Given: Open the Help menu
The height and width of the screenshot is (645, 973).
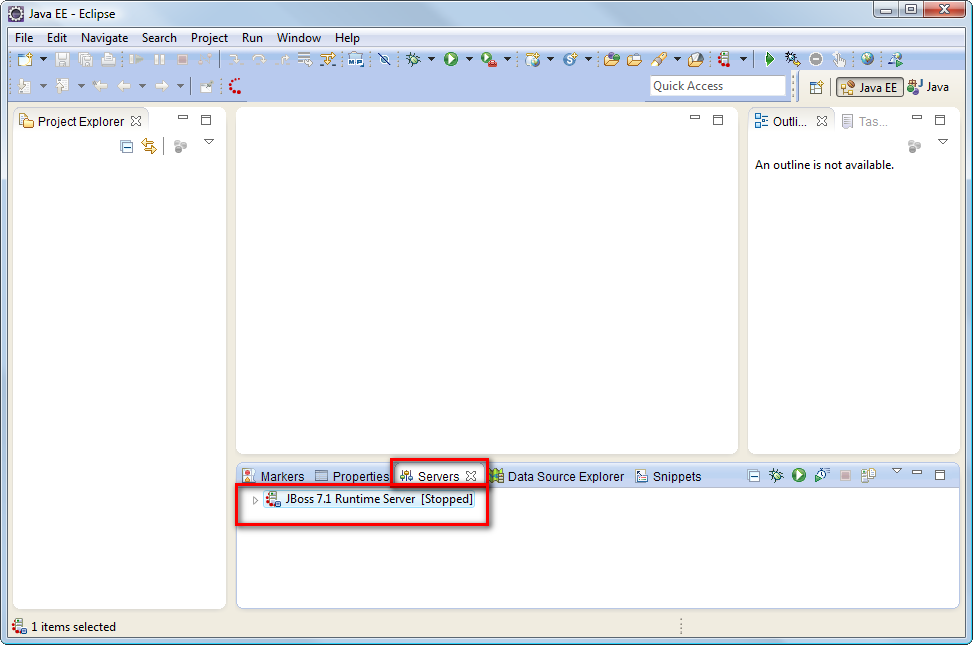Looking at the screenshot, I should (347, 38).
